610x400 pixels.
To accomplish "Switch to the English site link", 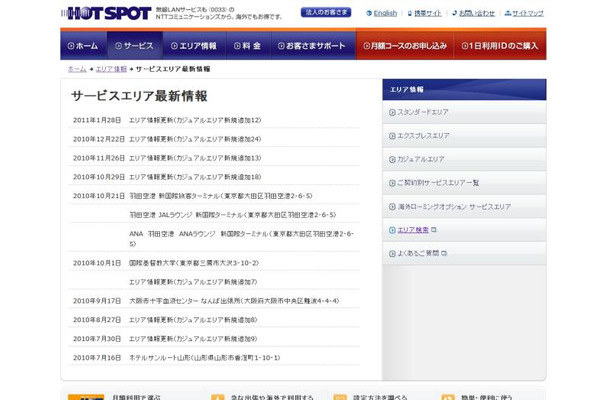I will pos(385,13).
